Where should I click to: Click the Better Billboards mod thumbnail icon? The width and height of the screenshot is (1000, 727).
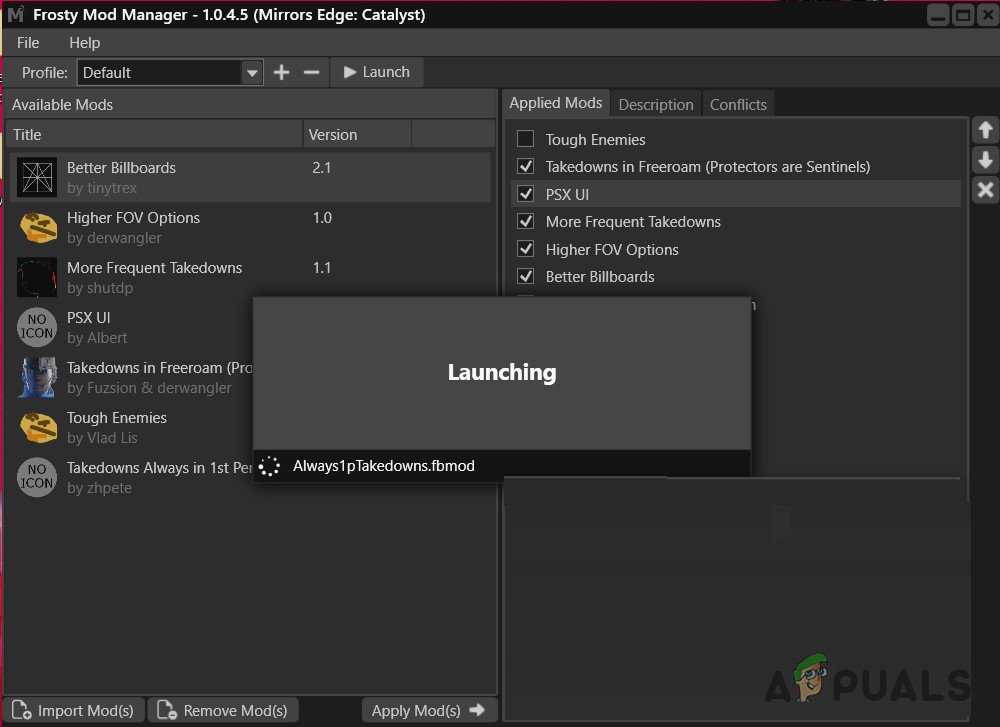[36, 177]
